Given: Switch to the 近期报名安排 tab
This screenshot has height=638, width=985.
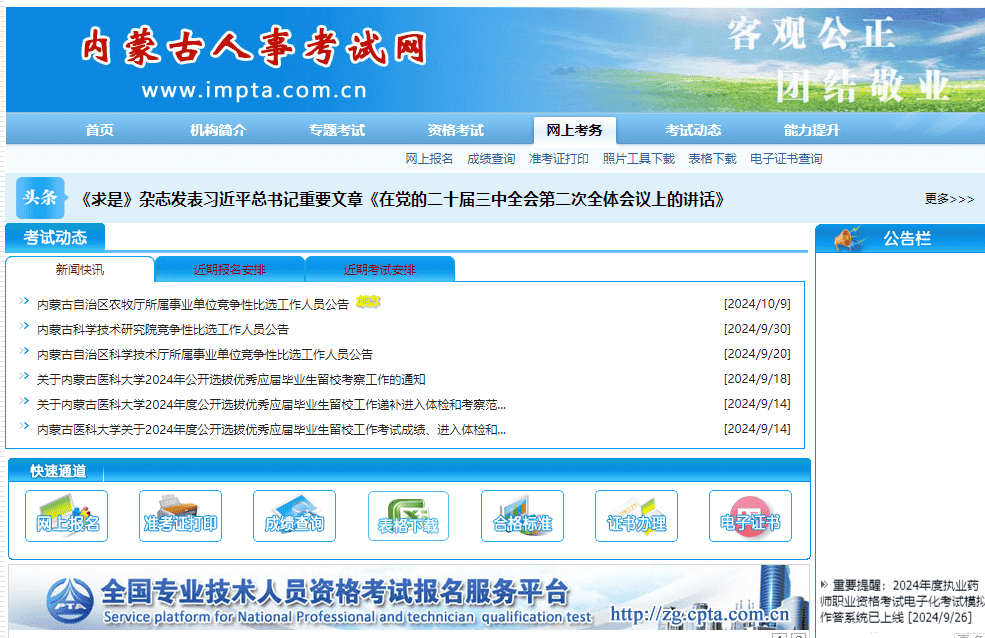Looking at the screenshot, I should pos(230,270).
